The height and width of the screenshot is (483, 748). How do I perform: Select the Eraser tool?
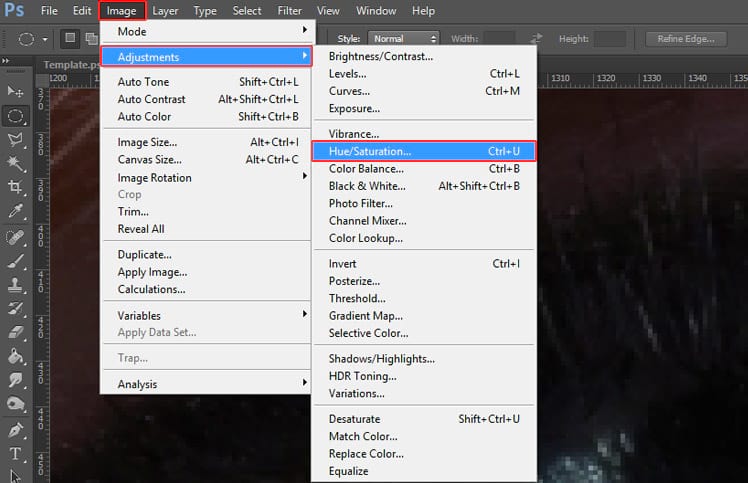(x=15, y=332)
